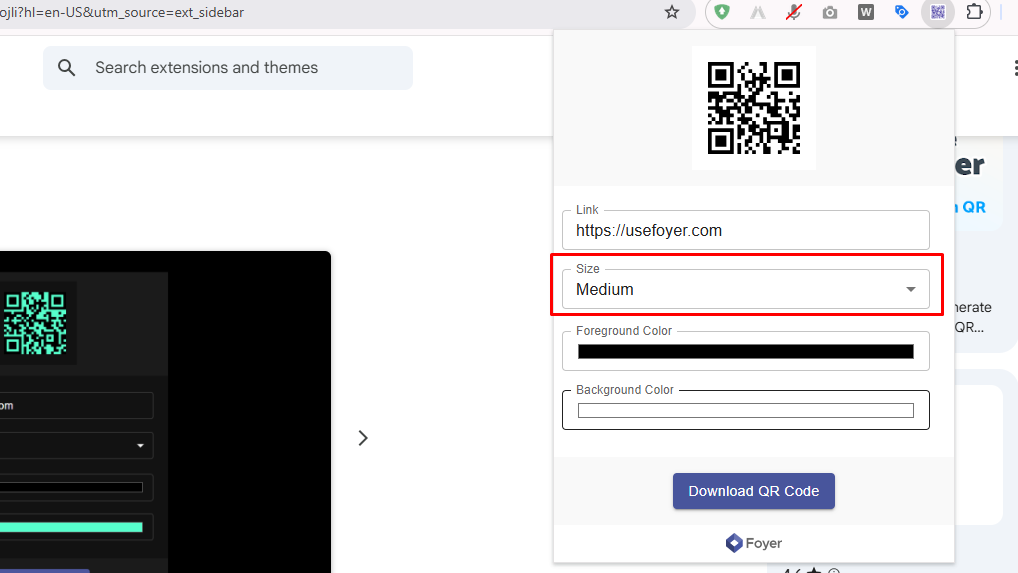Screen dimensions: 1018x573
Task: Toggle the QR code generator extension icon
Action: 937,12
